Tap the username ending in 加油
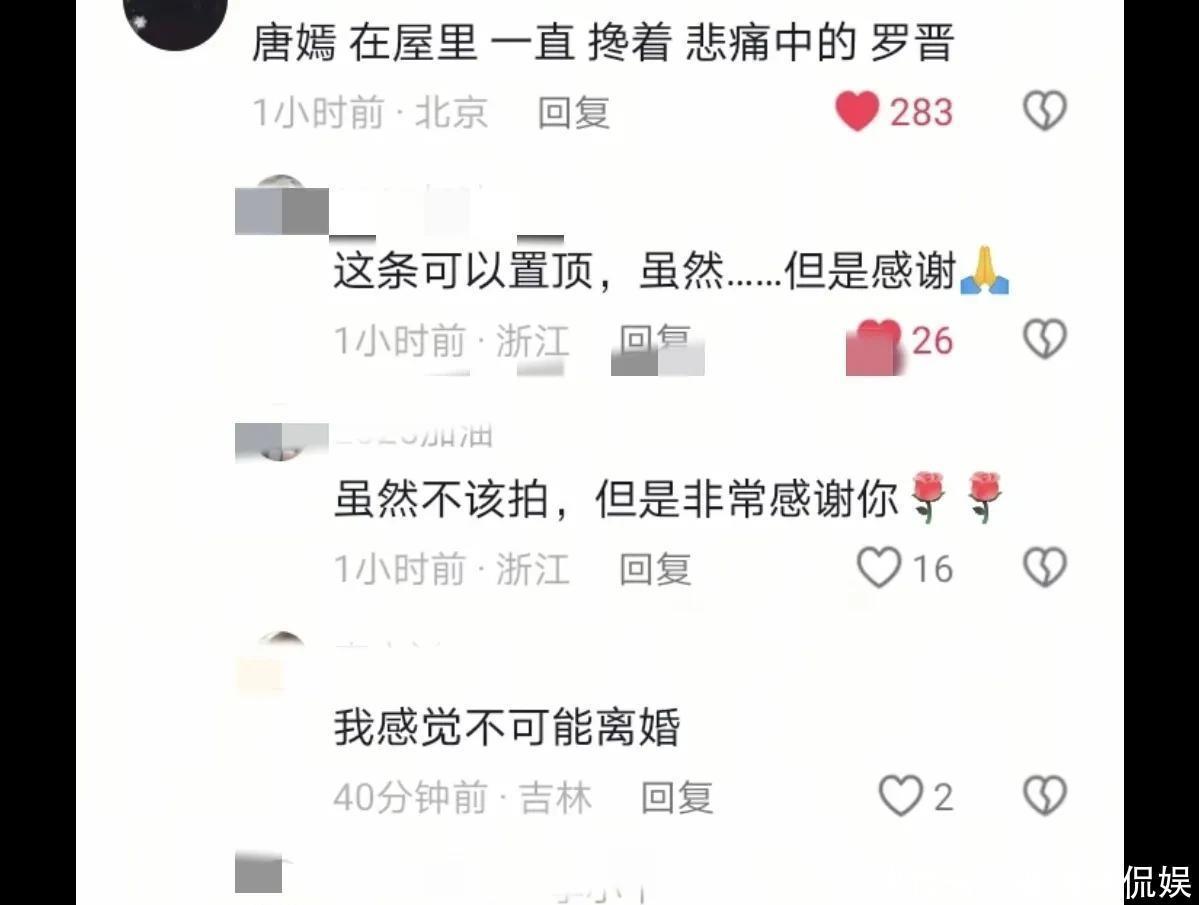 pyautogui.click(x=414, y=434)
